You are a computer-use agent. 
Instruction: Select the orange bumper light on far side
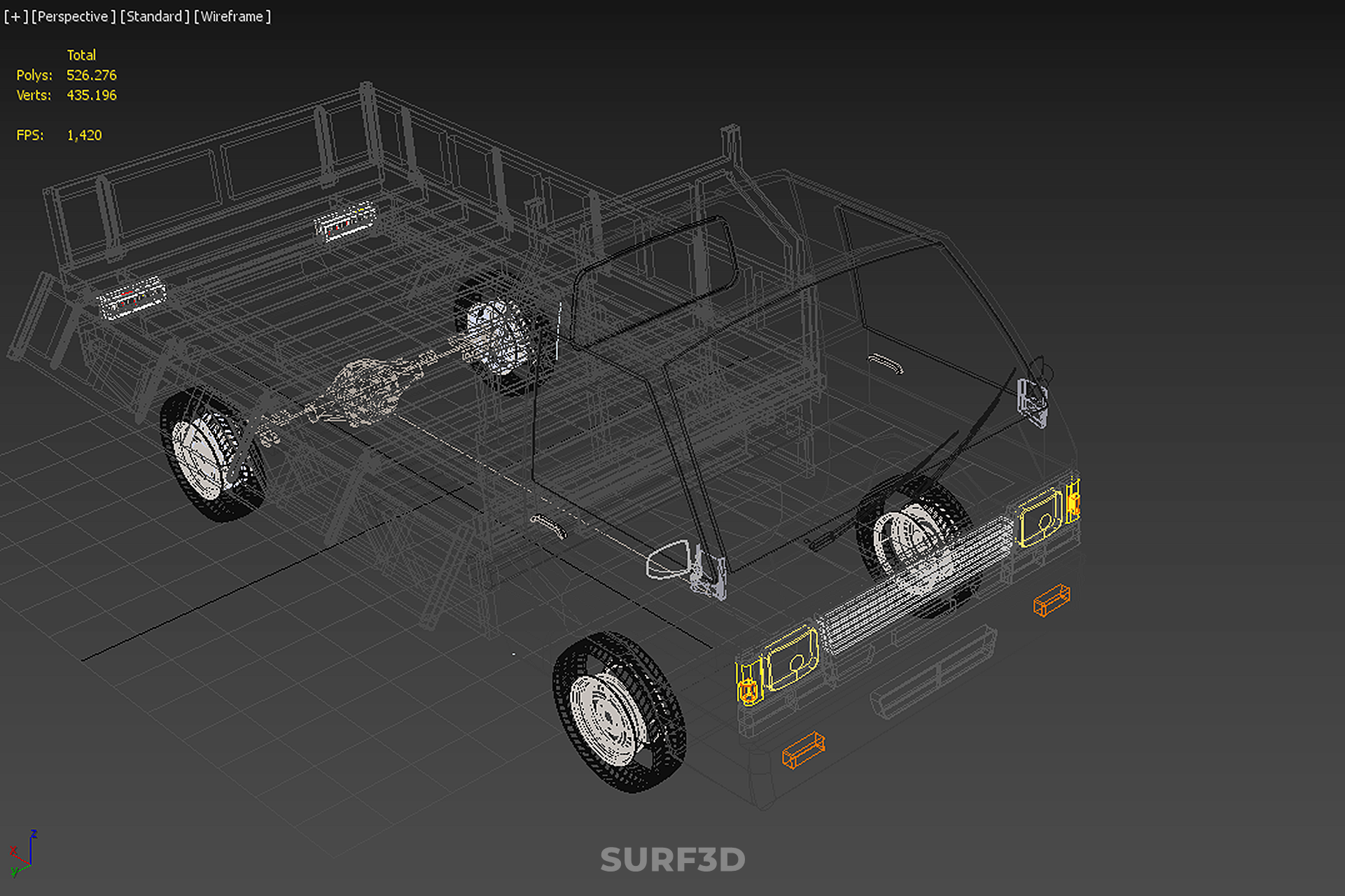[x=1052, y=600]
